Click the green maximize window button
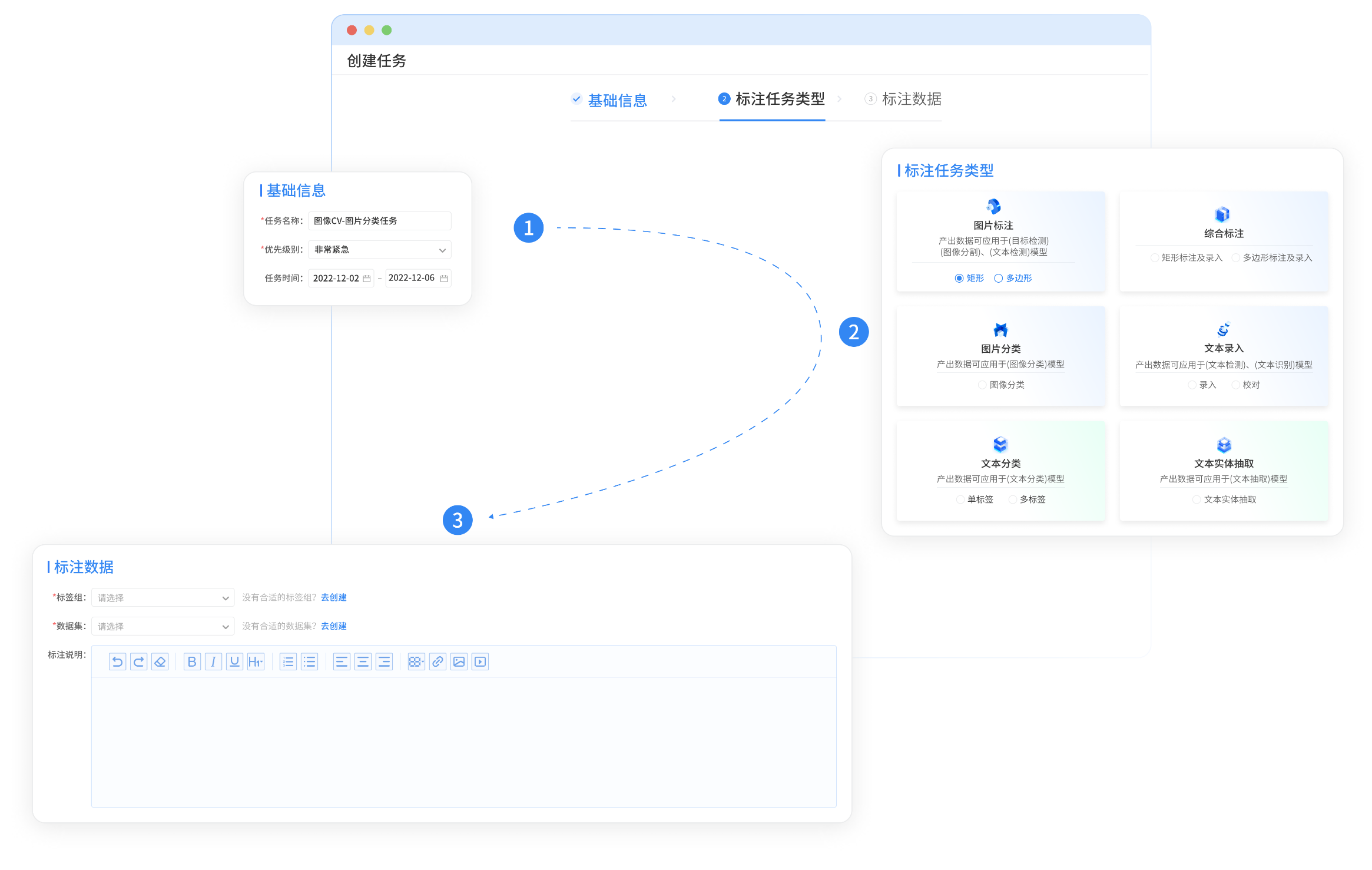The width and height of the screenshot is (1372, 870). pos(387,30)
